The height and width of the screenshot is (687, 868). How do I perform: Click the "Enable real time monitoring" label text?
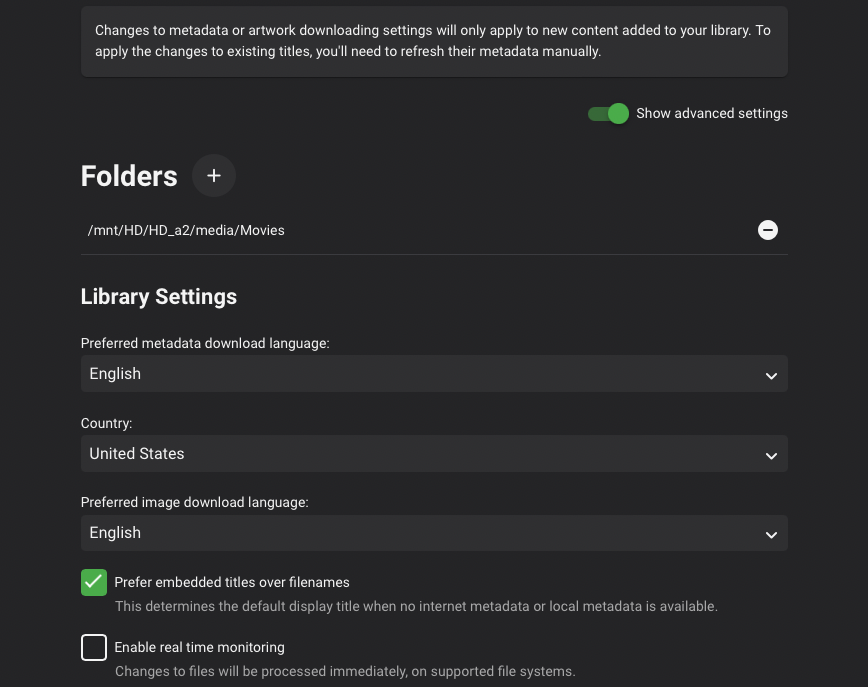click(x=200, y=647)
